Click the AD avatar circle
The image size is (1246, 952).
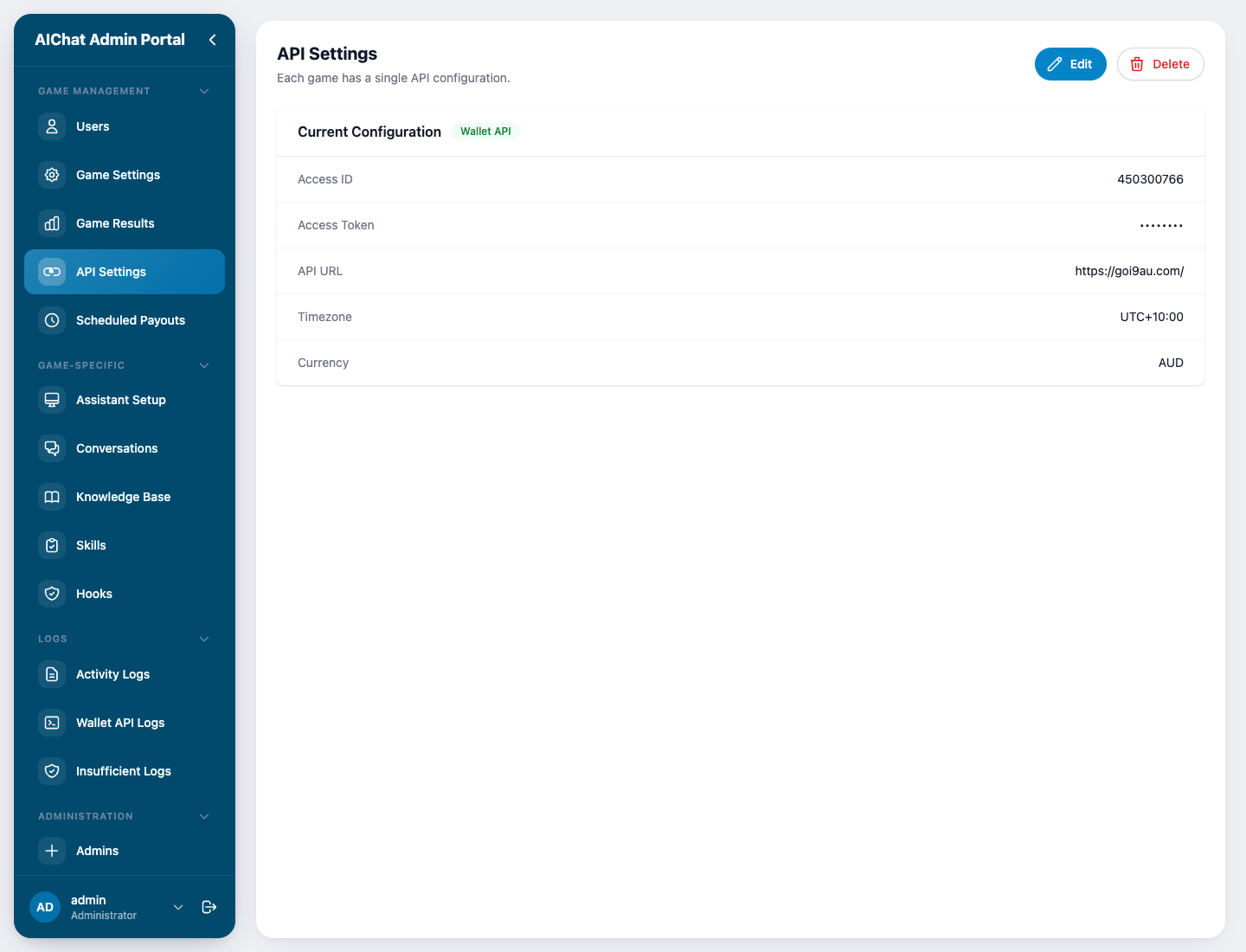(x=45, y=907)
